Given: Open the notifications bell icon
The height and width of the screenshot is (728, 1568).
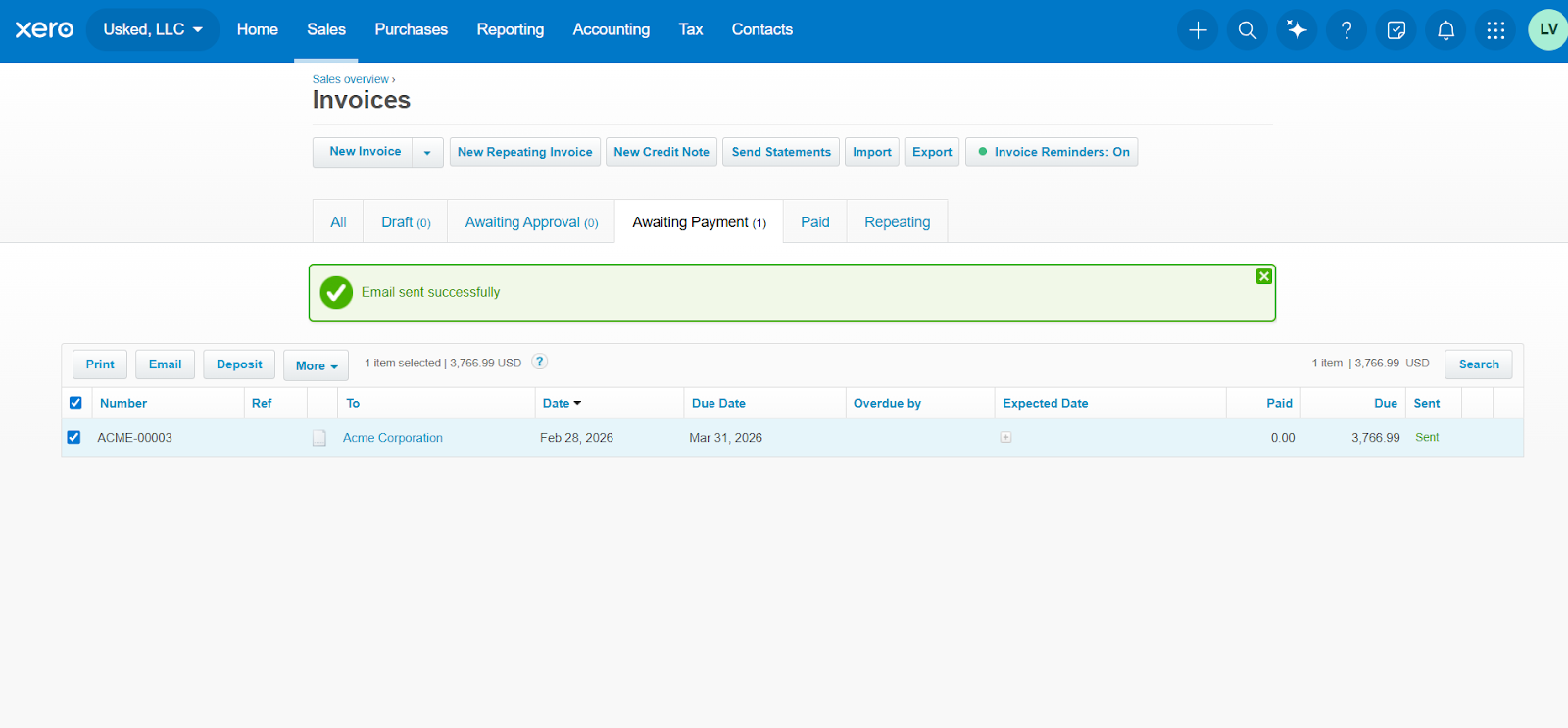Looking at the screenshot, I should coord(1445,30).
